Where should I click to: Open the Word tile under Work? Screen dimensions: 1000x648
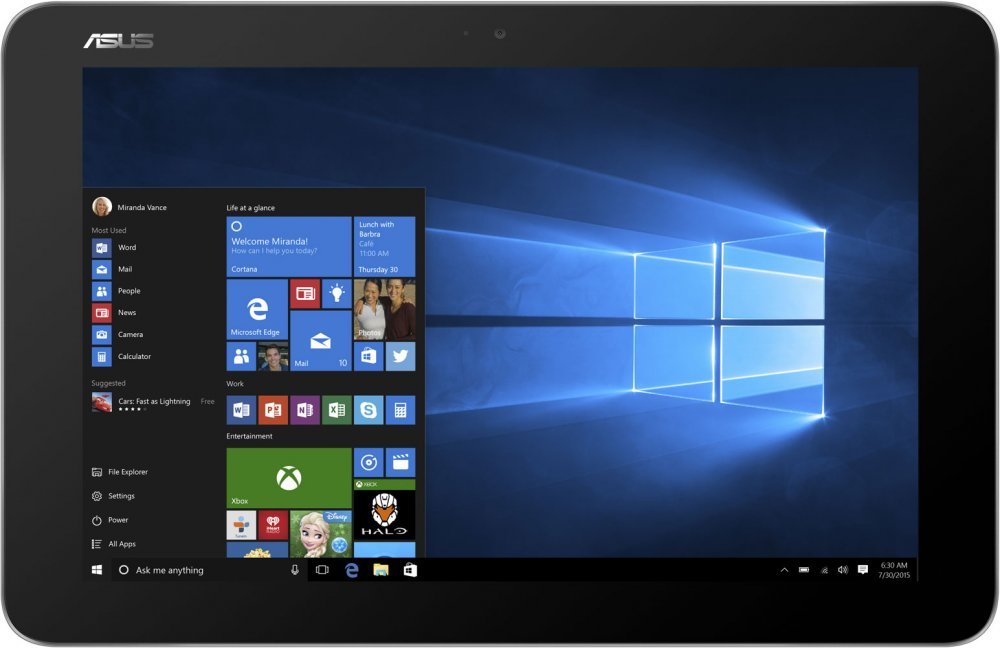point(241,410)
